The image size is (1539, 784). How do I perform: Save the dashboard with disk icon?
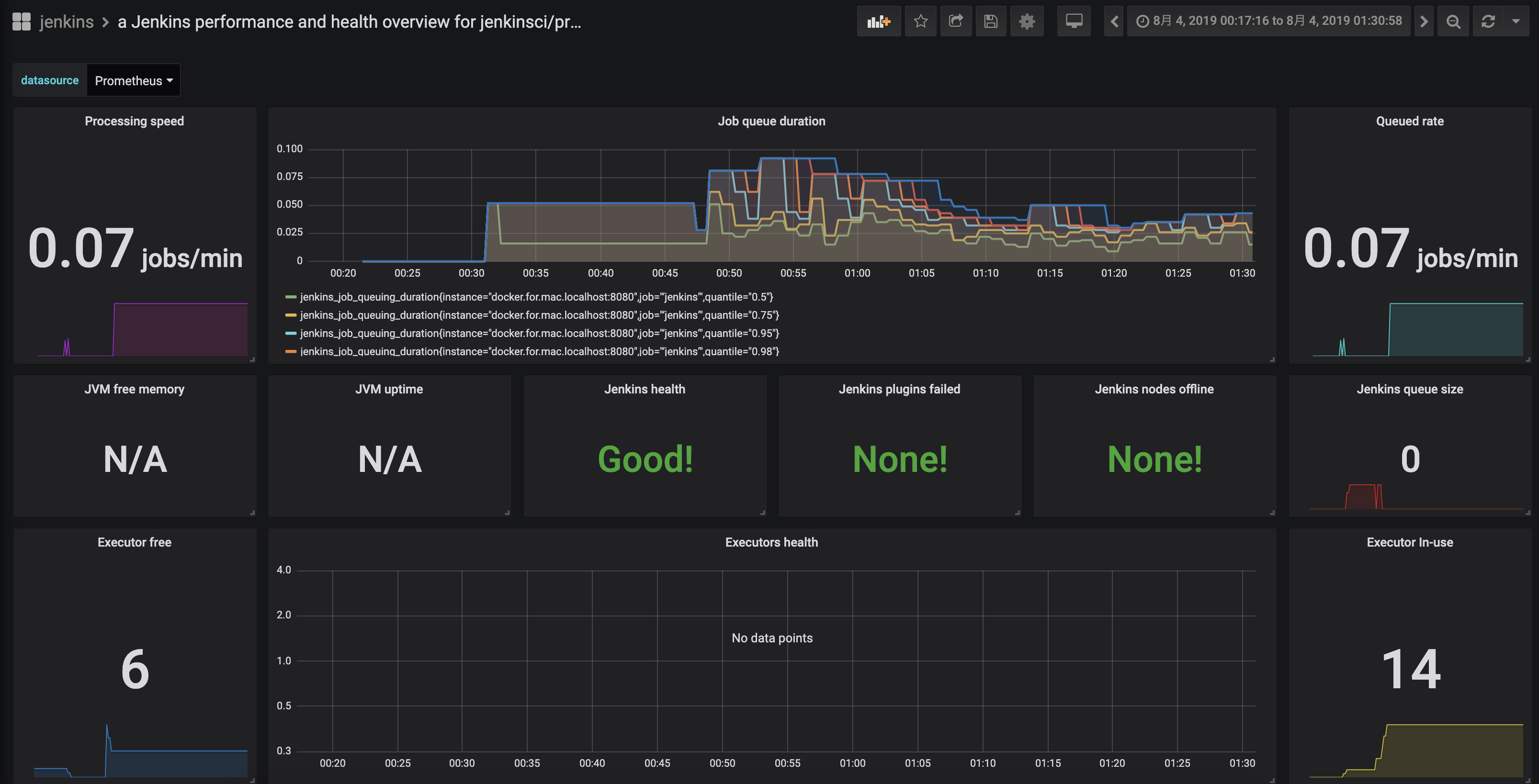tap(991, 22)
